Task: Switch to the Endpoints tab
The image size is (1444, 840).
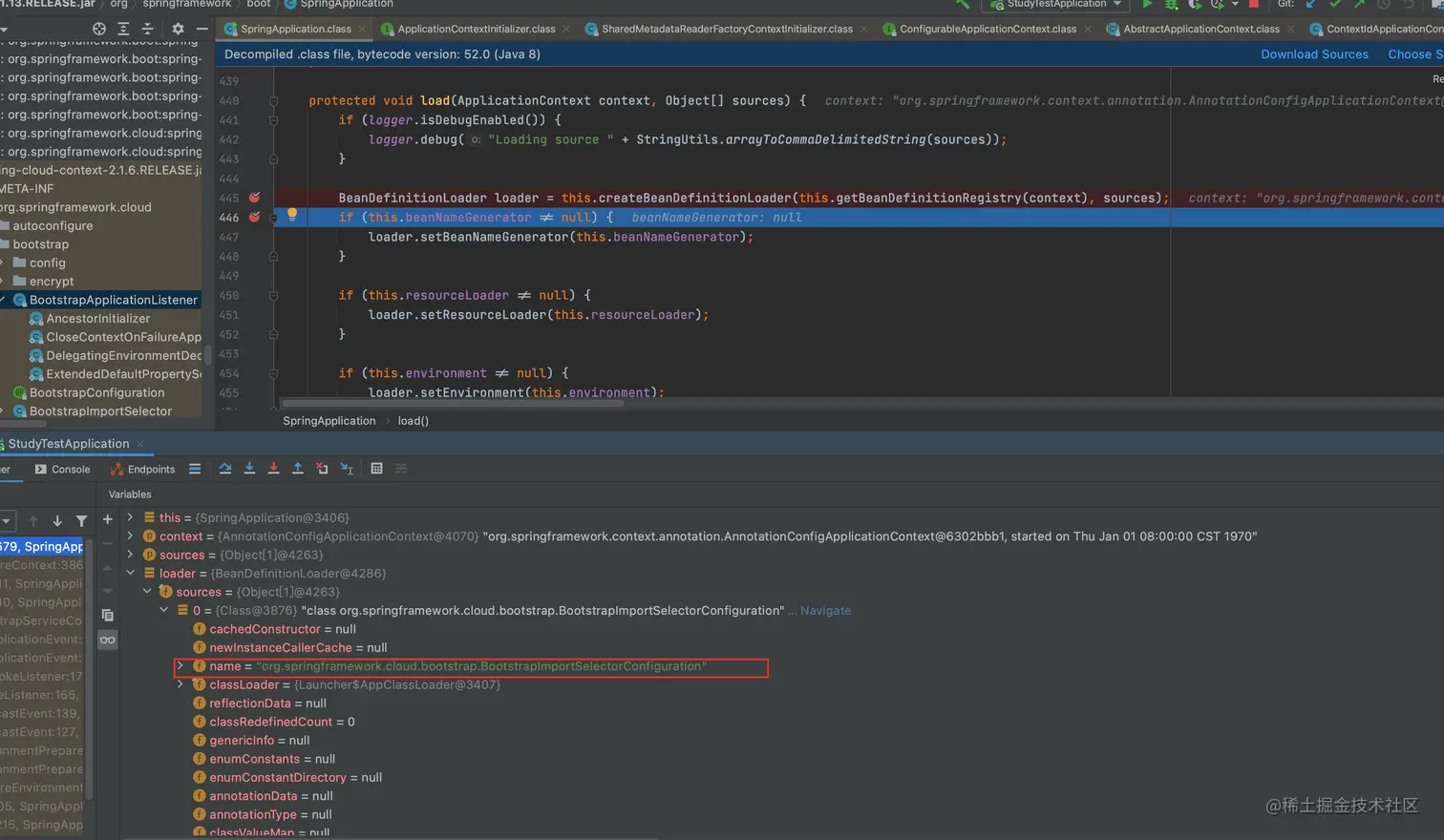Action: [143, 470]
